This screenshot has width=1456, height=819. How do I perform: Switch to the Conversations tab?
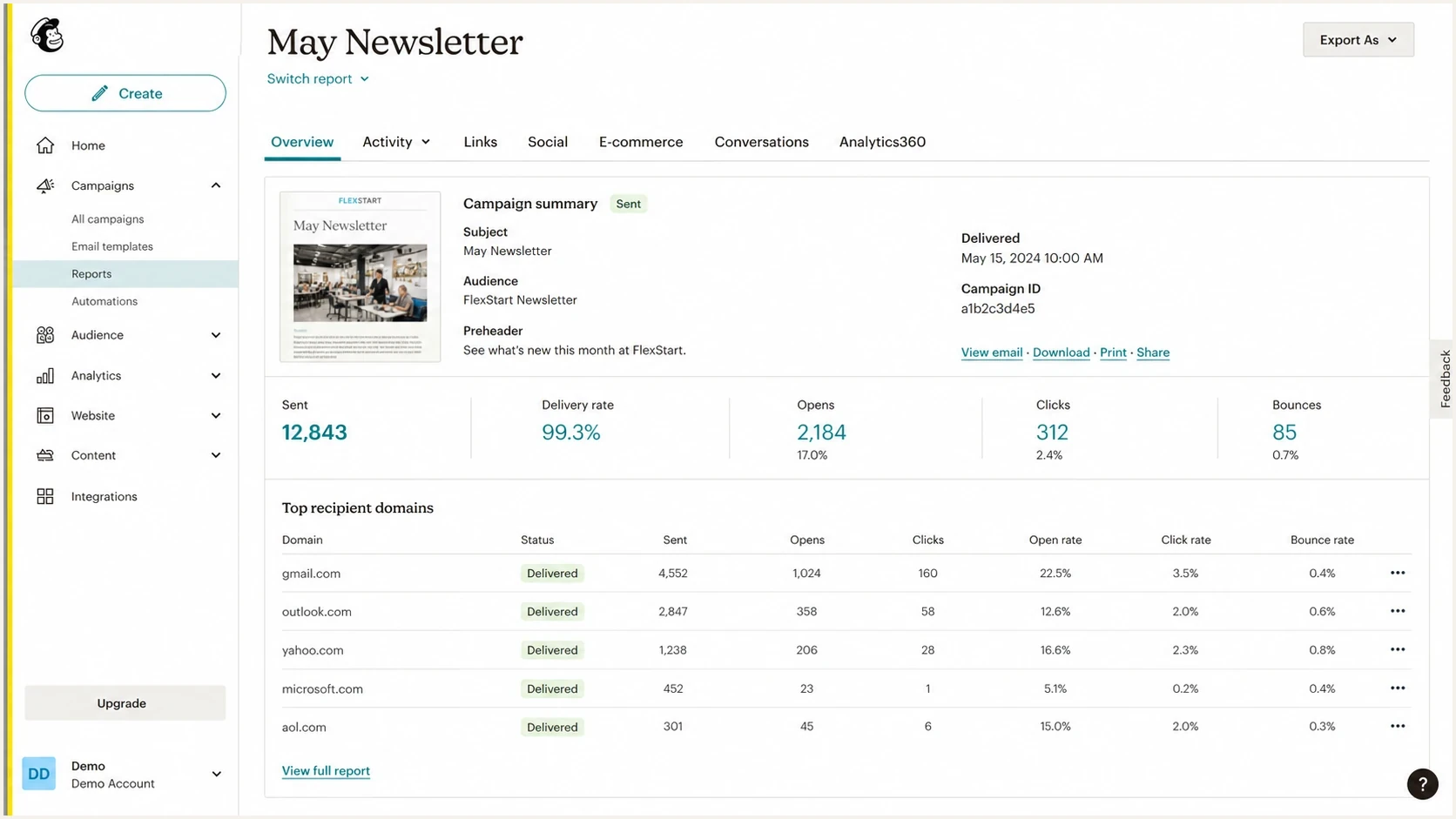[x=761, y=142]
